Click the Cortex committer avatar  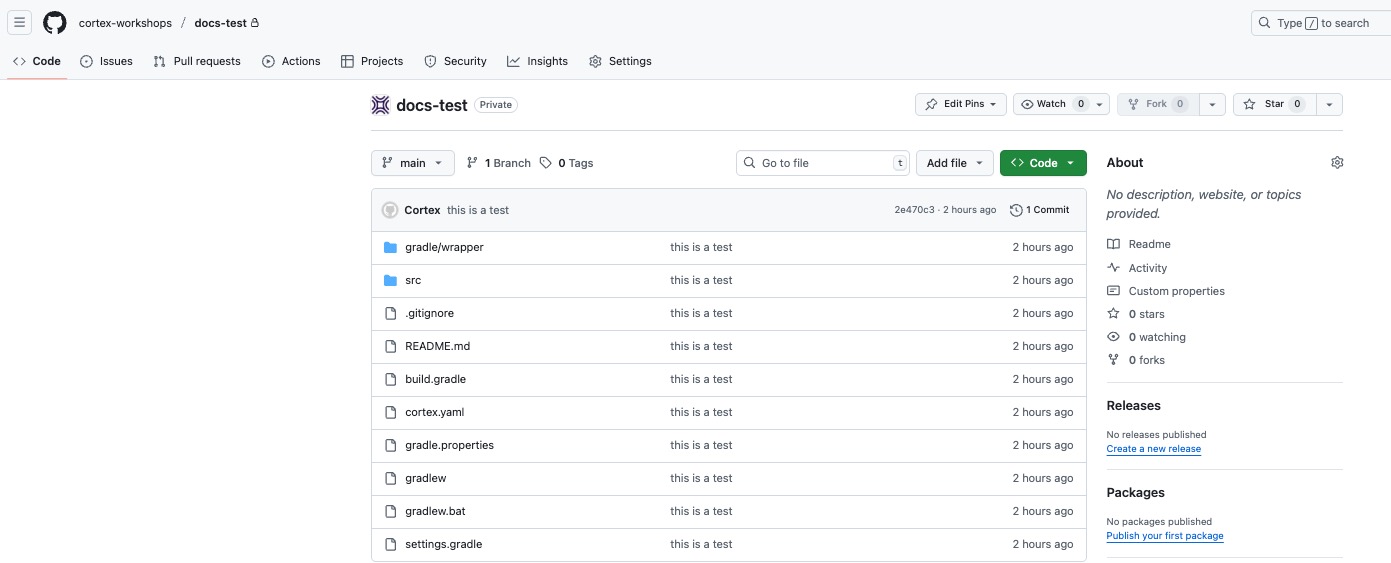(390, 210)
